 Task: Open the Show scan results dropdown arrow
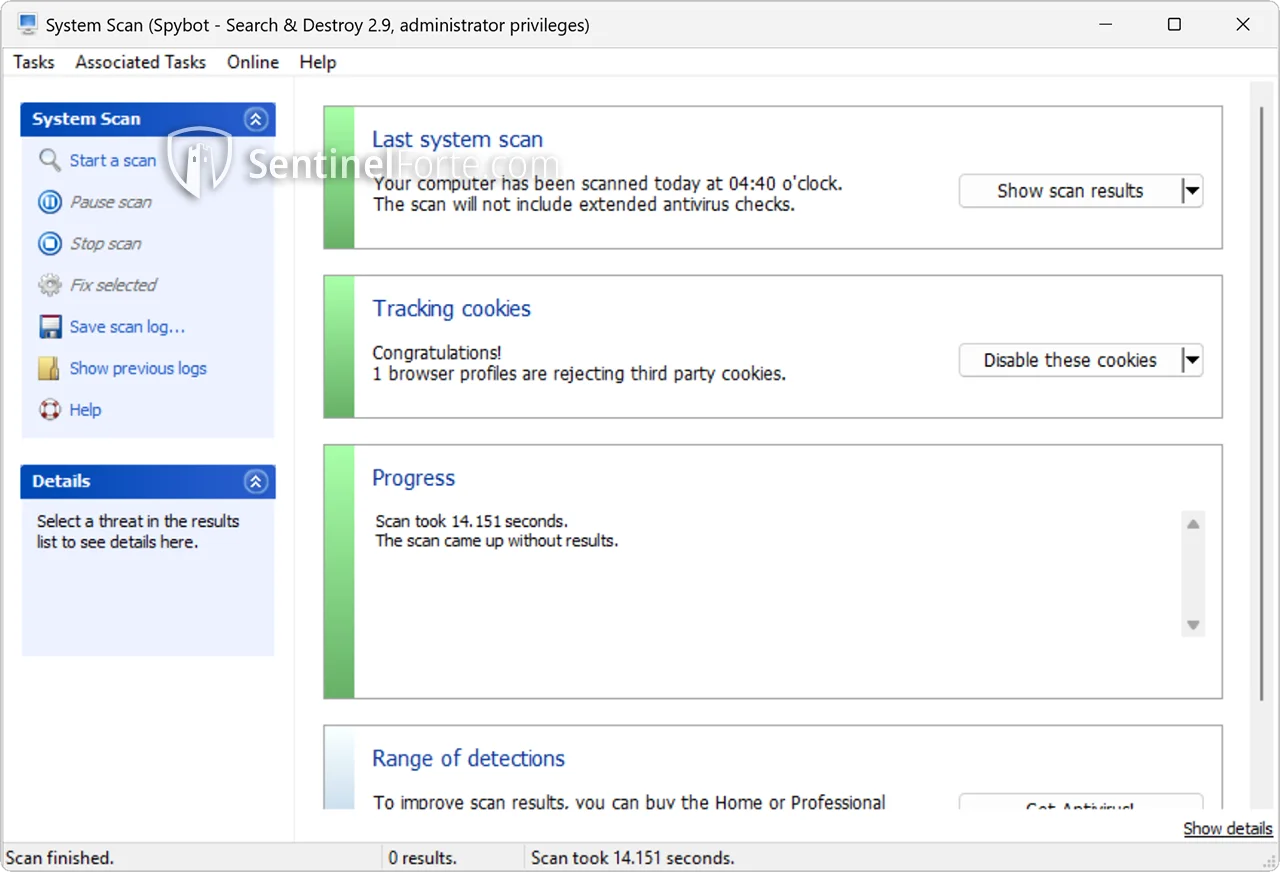click(1191, 191)
